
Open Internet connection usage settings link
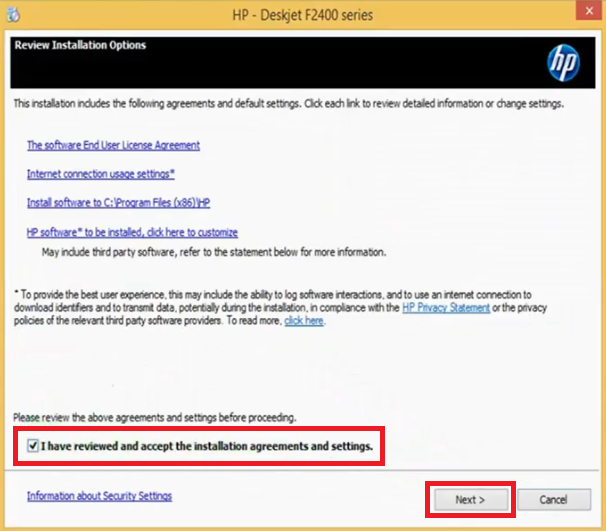(100, 174)
